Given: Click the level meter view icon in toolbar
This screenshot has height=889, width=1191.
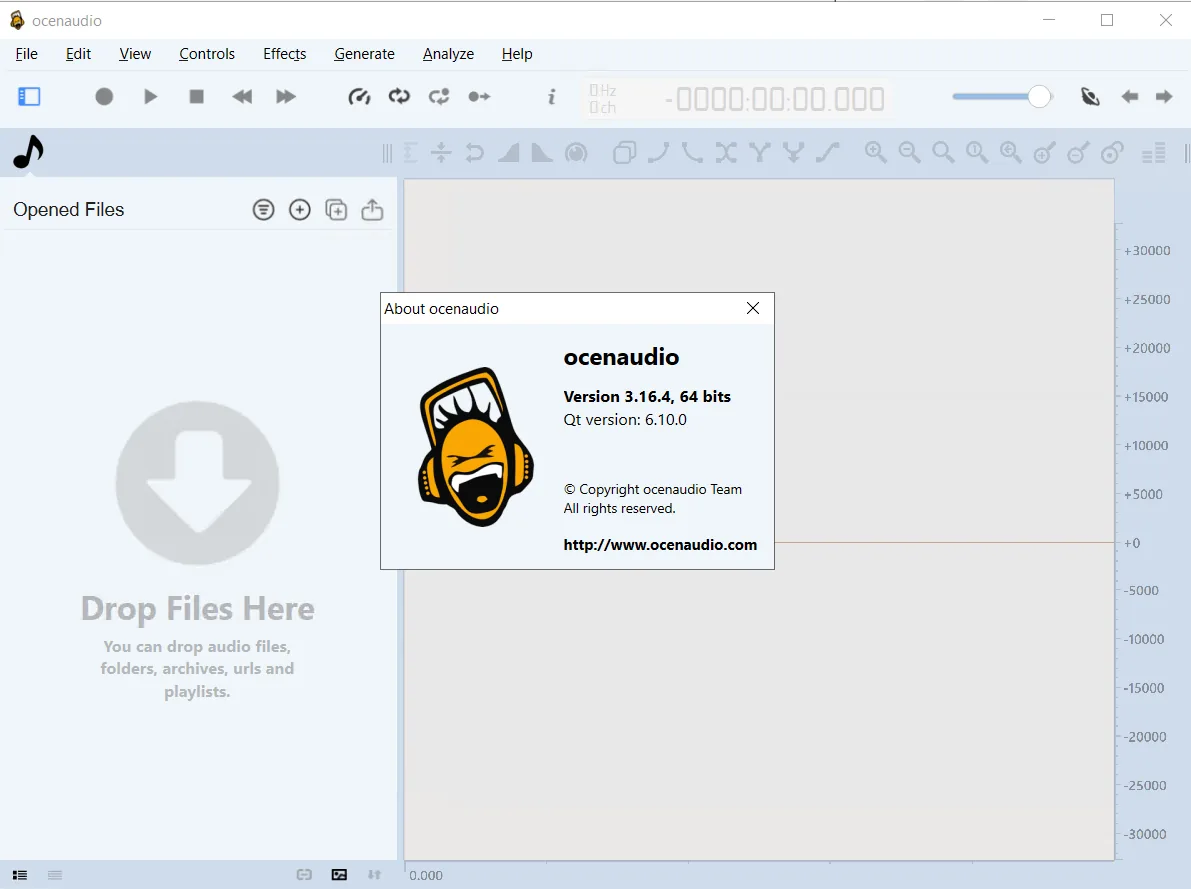Looking at the screenshot, I should pyautogui.click(x=1154, y=153).
